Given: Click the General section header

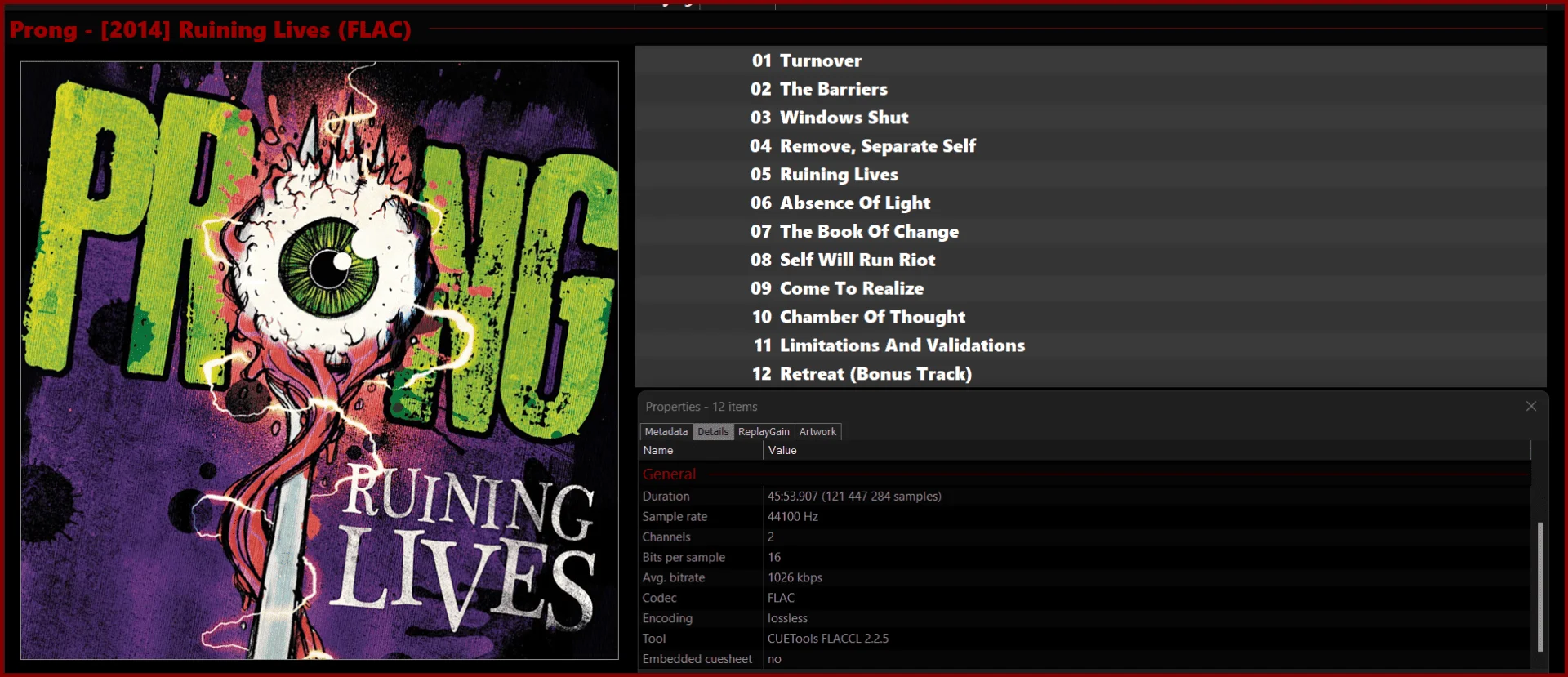Looking at the screenshot, I should pyautogui.click(x=669, y=474).
